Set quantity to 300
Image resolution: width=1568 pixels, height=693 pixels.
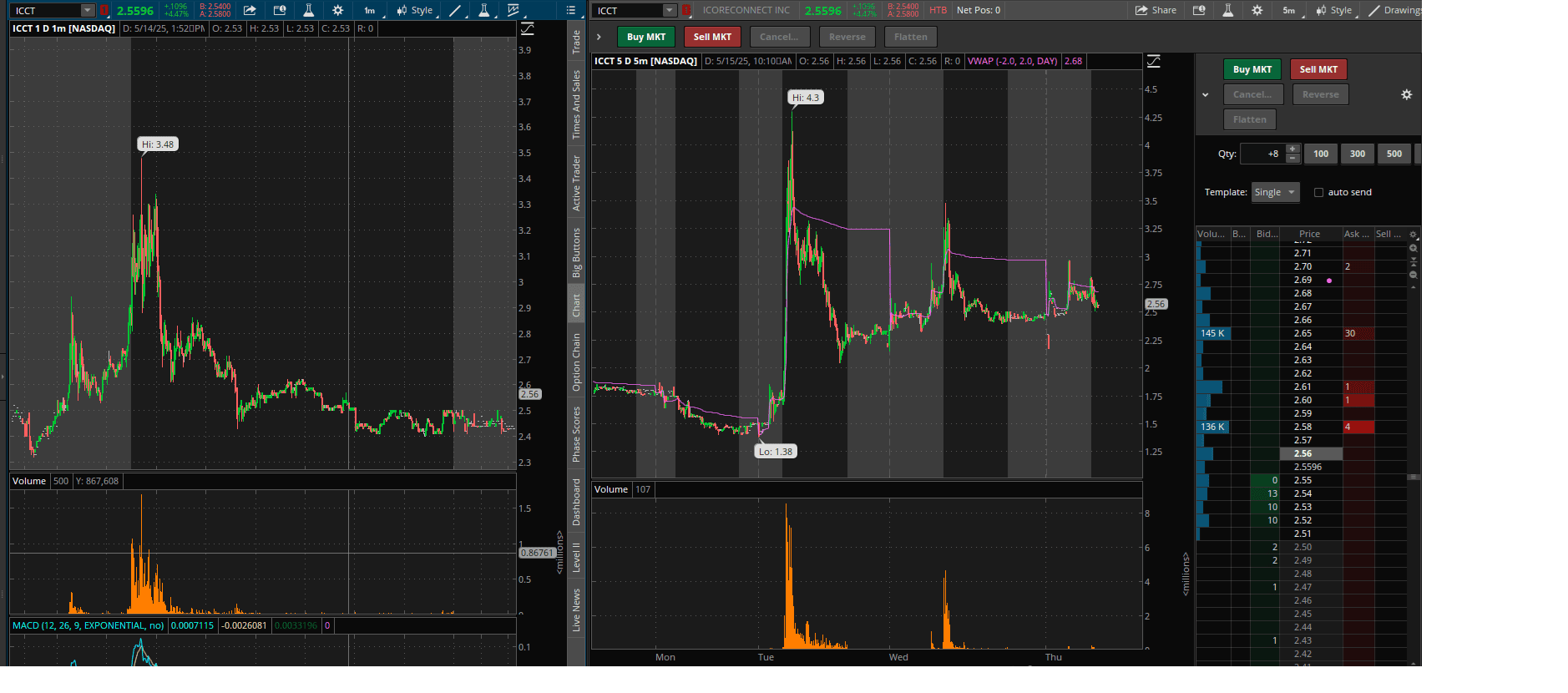click(1358, 154)
